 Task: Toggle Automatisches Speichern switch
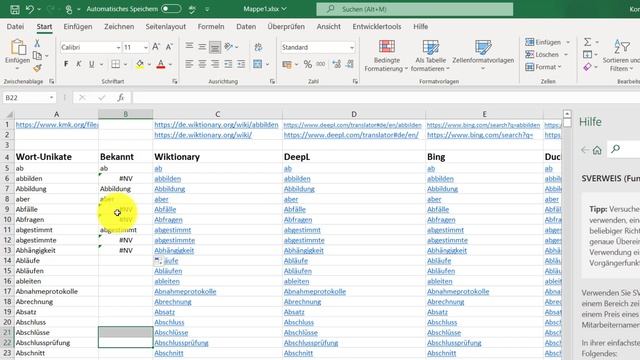[171, 9]
